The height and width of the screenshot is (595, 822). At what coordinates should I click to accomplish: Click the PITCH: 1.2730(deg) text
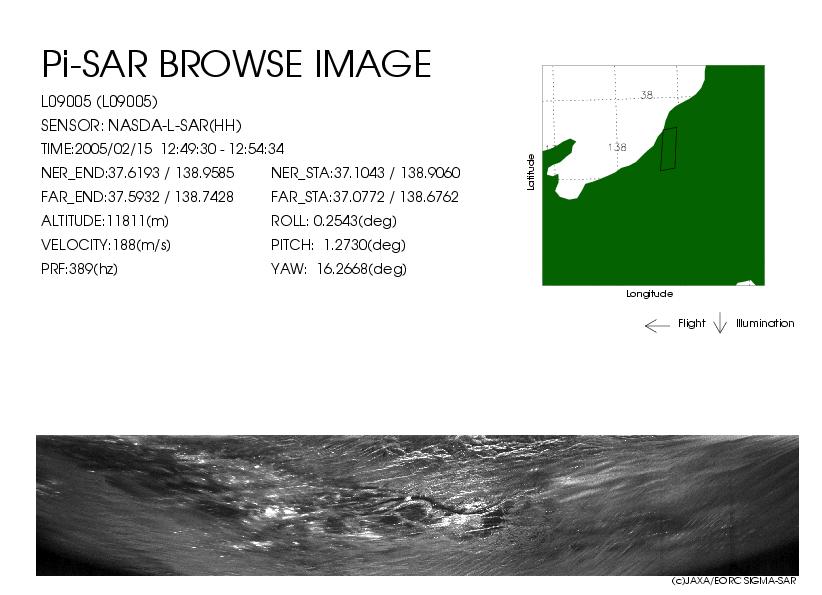[x=338, y=245]
